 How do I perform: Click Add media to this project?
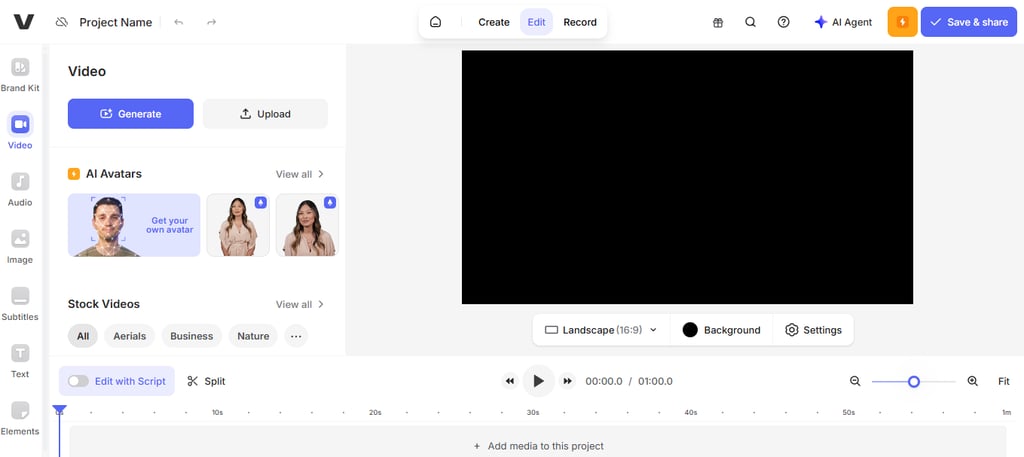pyautogui.click(x=539, y=447)
